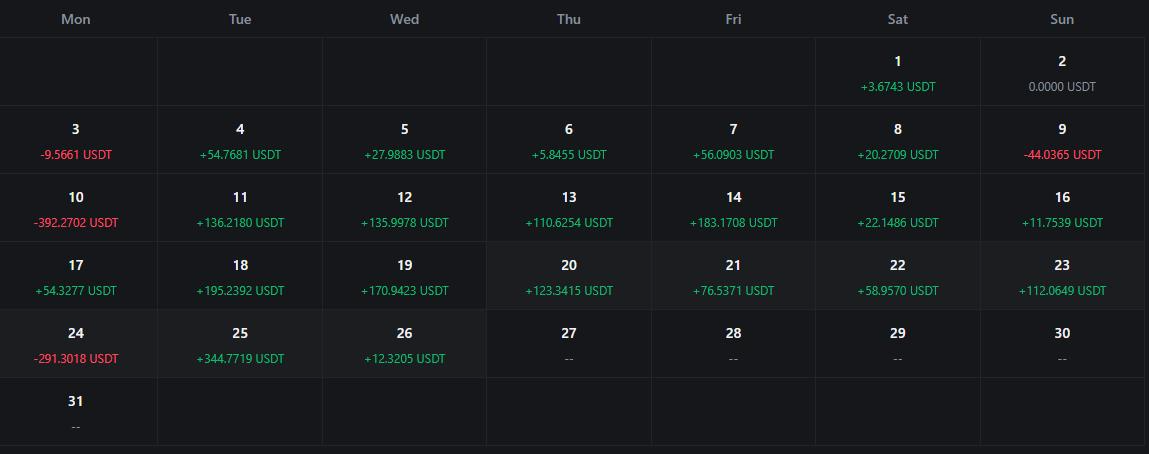Image resolution: width=1149 pixels, height=454 pixels.
Task: Select day 1 with +3.6743 USDT
Action: point(898,72)
